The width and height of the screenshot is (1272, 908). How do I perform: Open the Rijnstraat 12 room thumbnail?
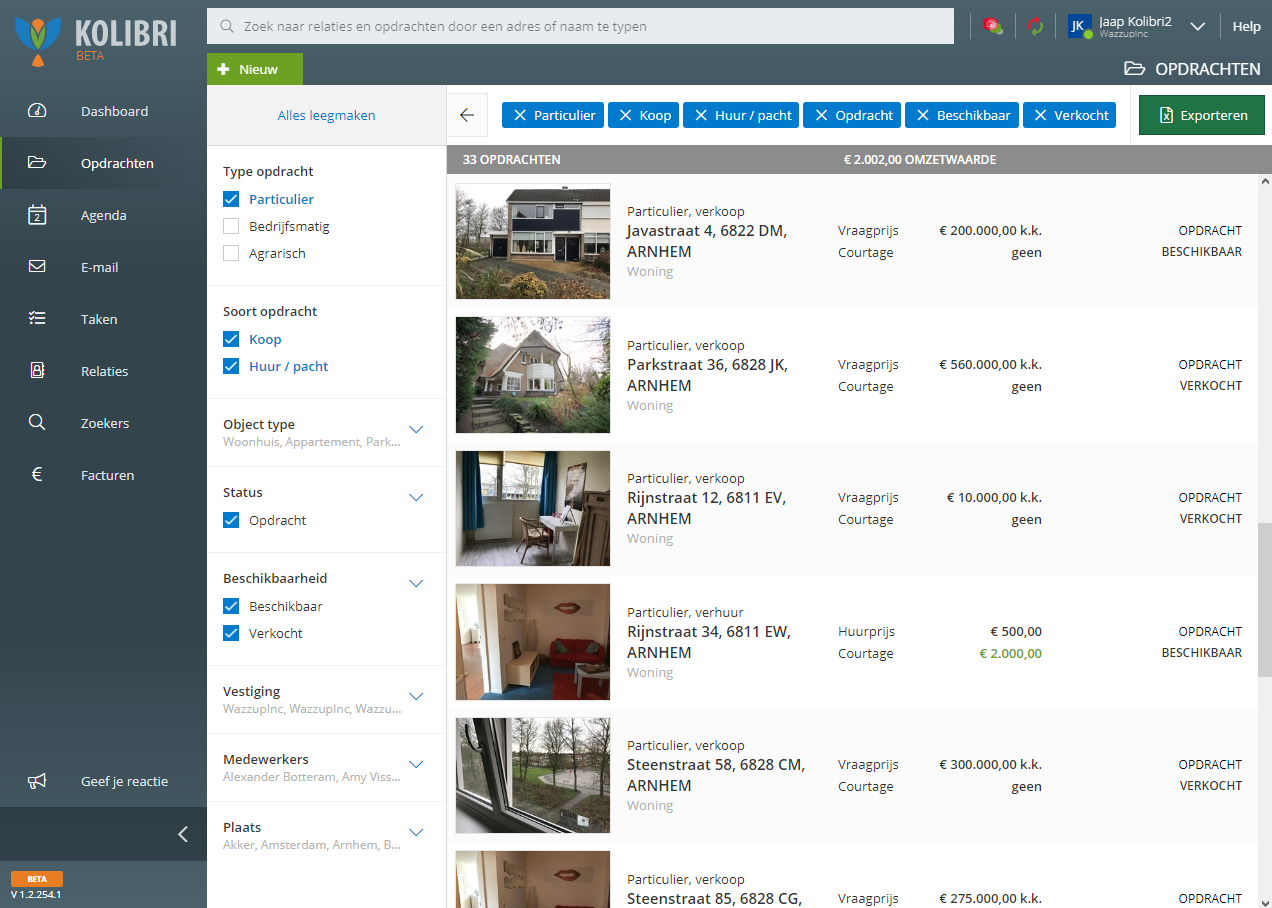point(533,508)
